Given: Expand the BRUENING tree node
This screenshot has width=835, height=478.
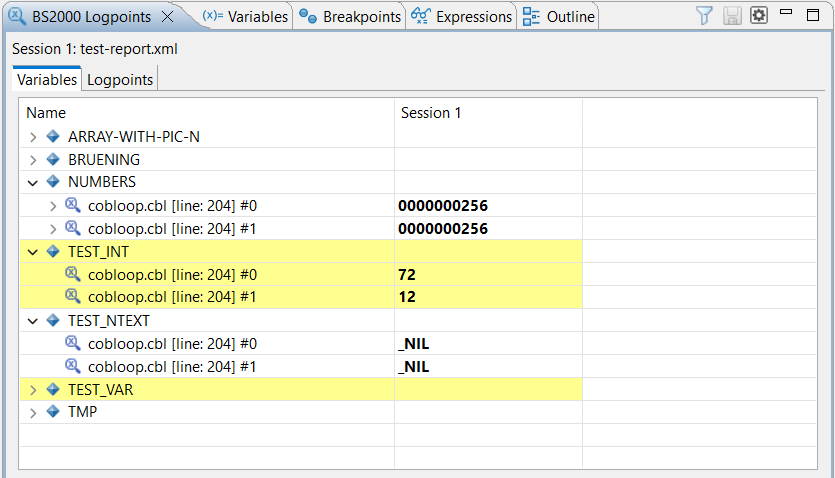Looking at the screenshot, I should coord(33,159).
